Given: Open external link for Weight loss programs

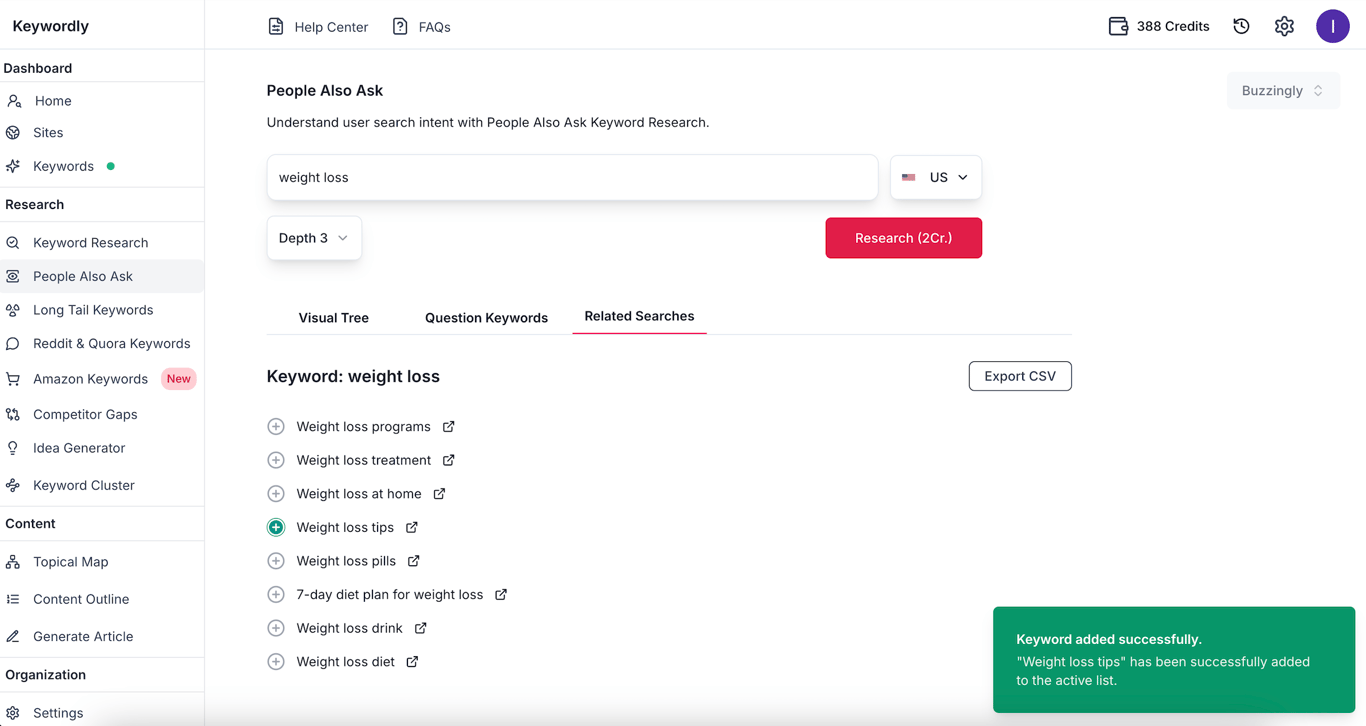Looking at the screenshot, I should coord(449,427).
